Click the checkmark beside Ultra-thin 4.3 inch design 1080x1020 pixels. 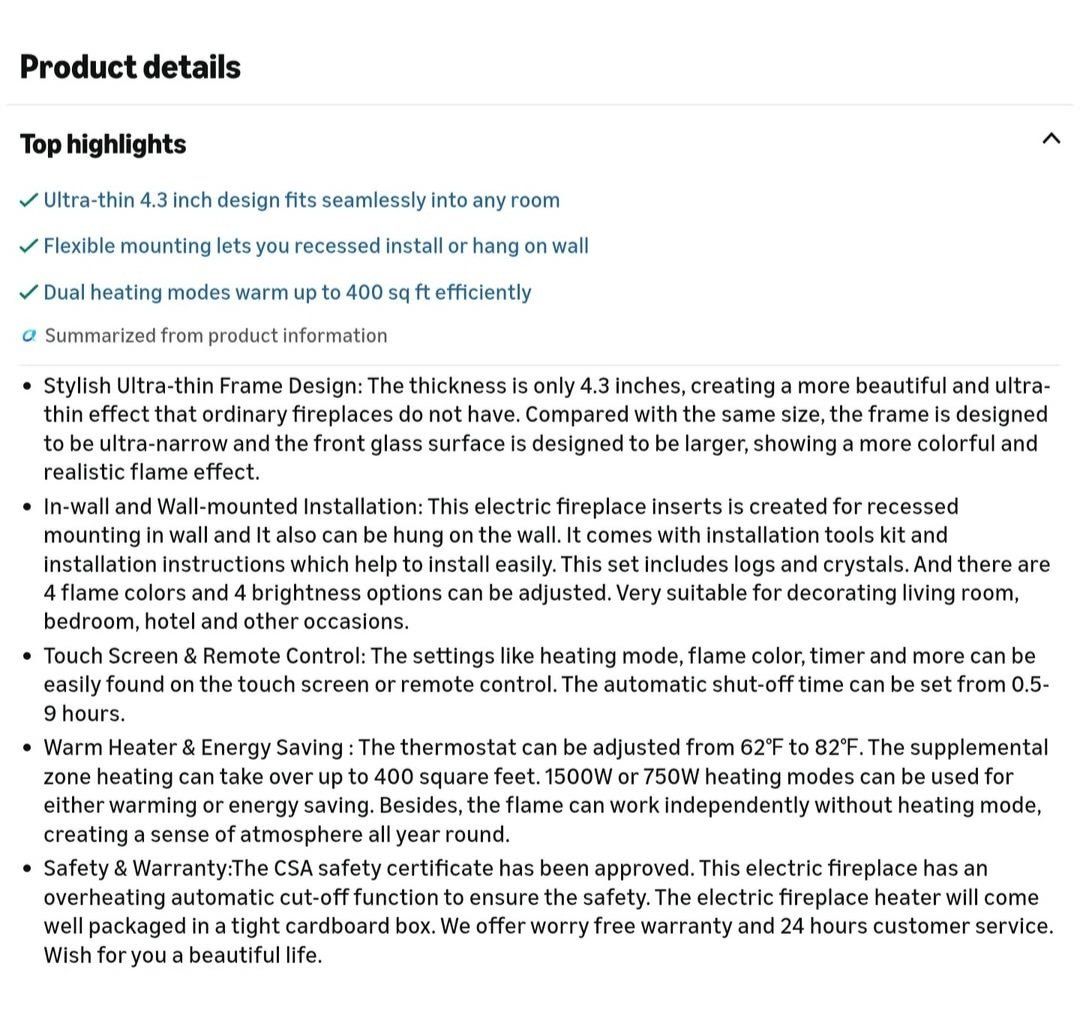point(28,200)
